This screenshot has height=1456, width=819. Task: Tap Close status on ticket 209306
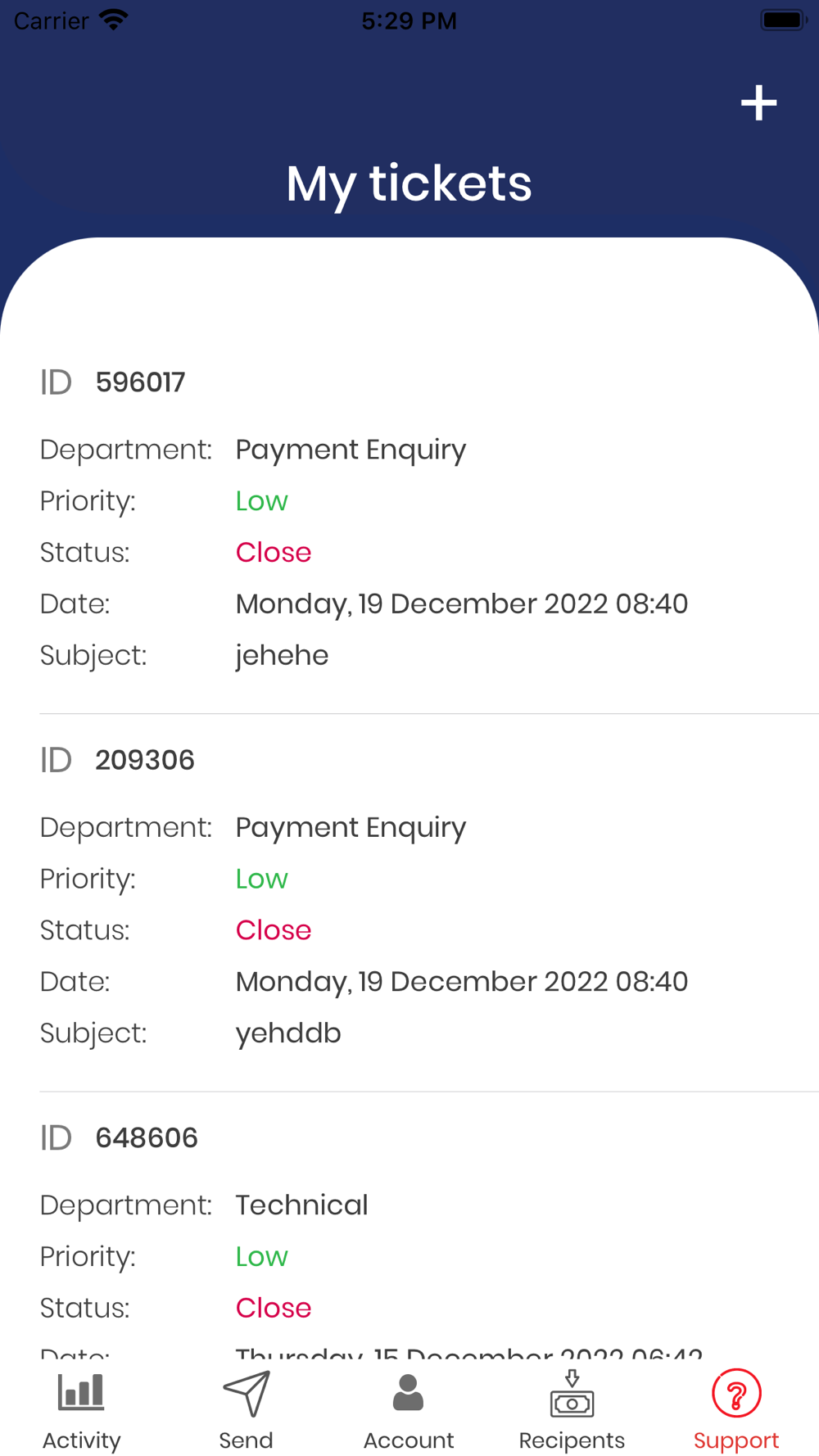[x=274, y=930]
